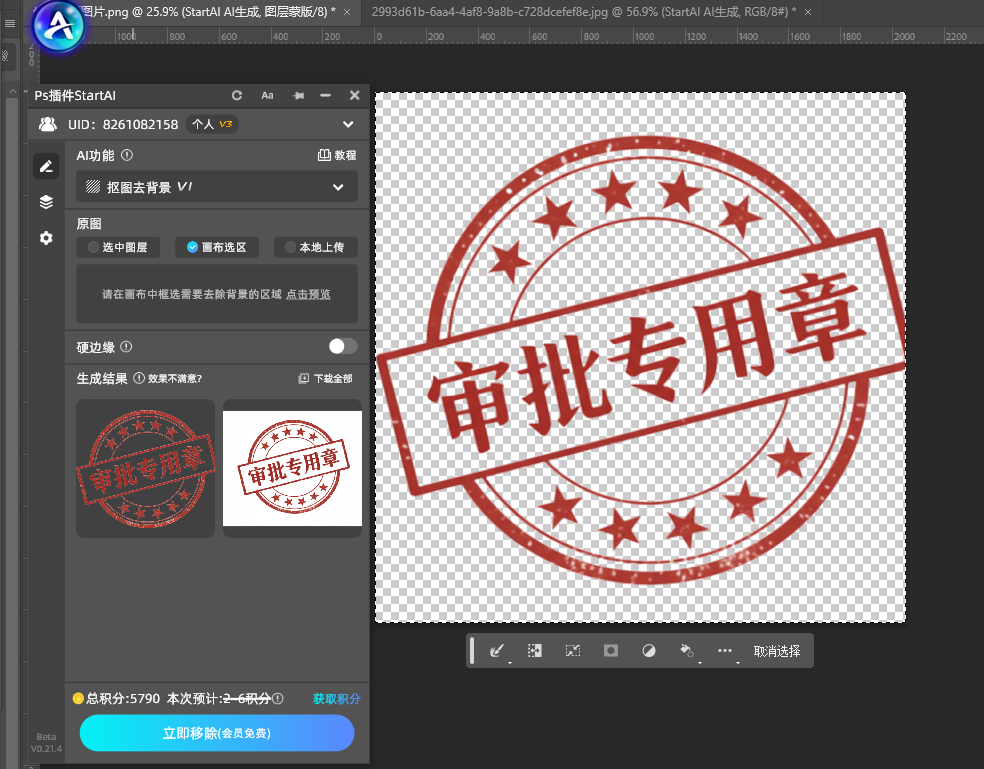
Task: Toggle the 硬边缘 switch
Action: tap(342, 346)
